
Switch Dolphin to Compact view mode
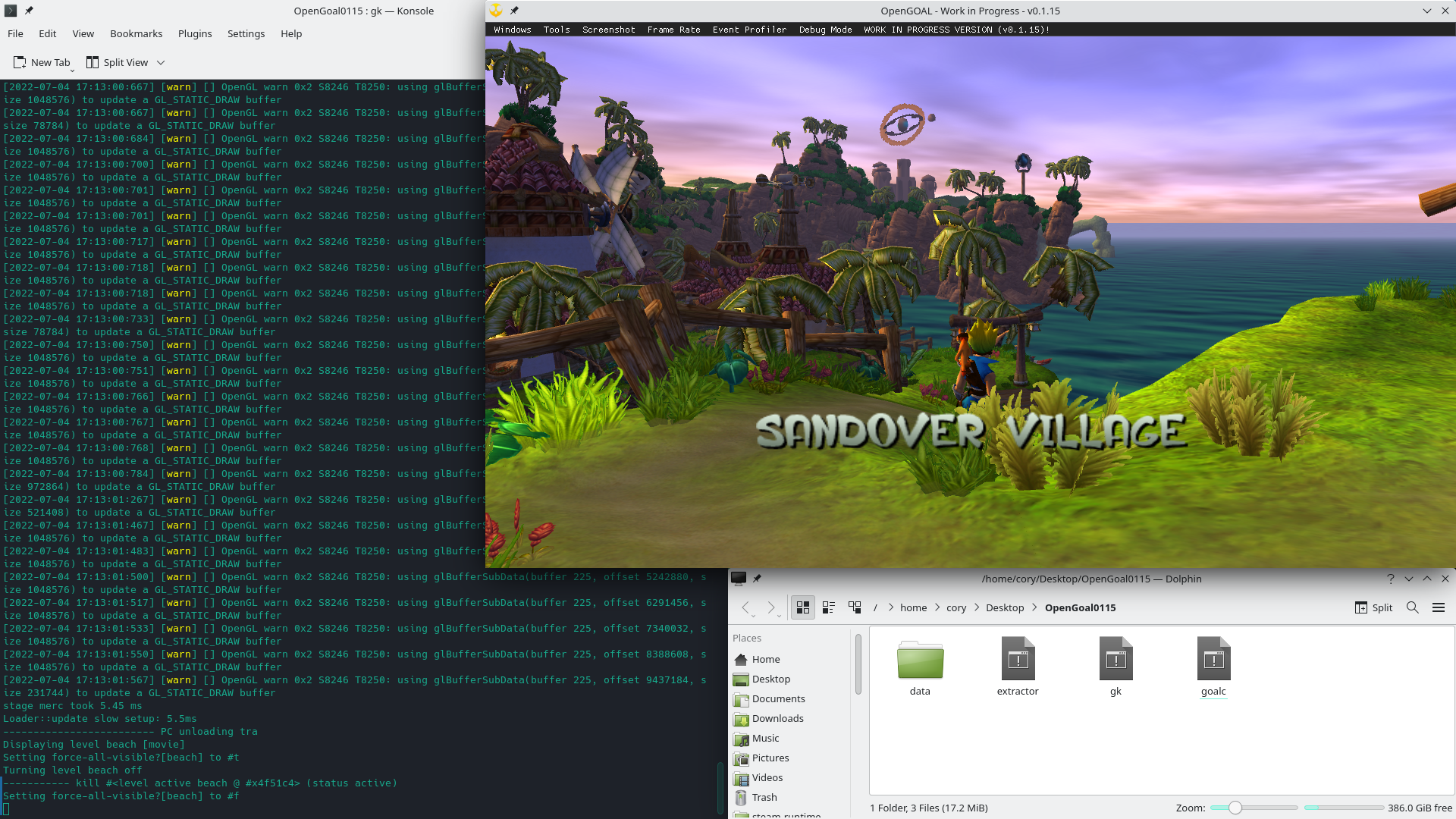[x=829, y=607]
